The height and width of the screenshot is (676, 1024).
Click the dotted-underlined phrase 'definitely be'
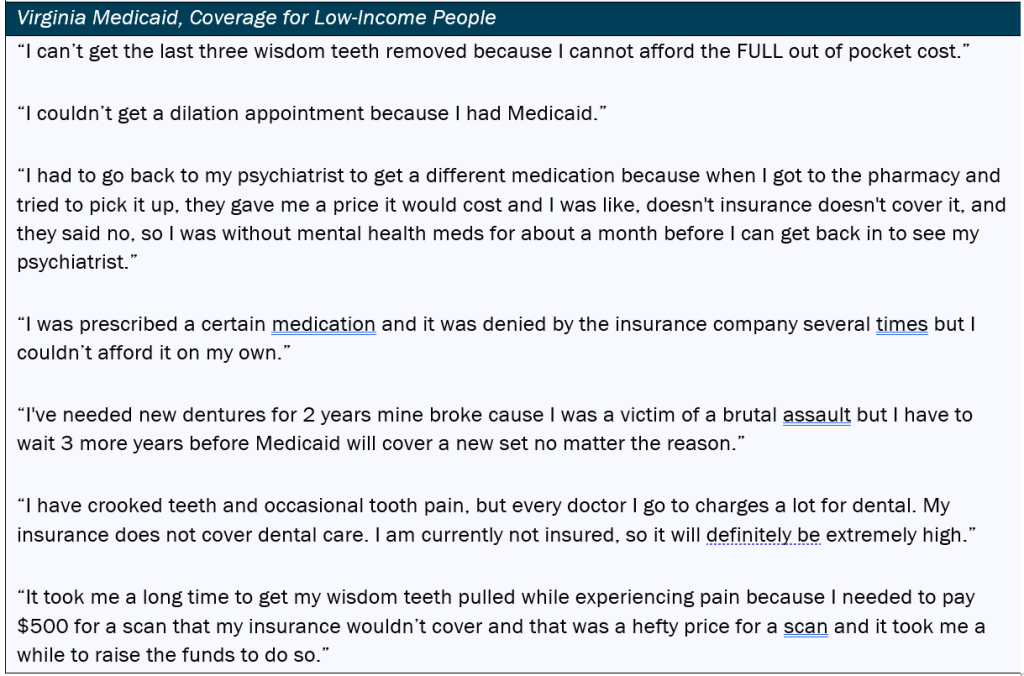(763, 535)
